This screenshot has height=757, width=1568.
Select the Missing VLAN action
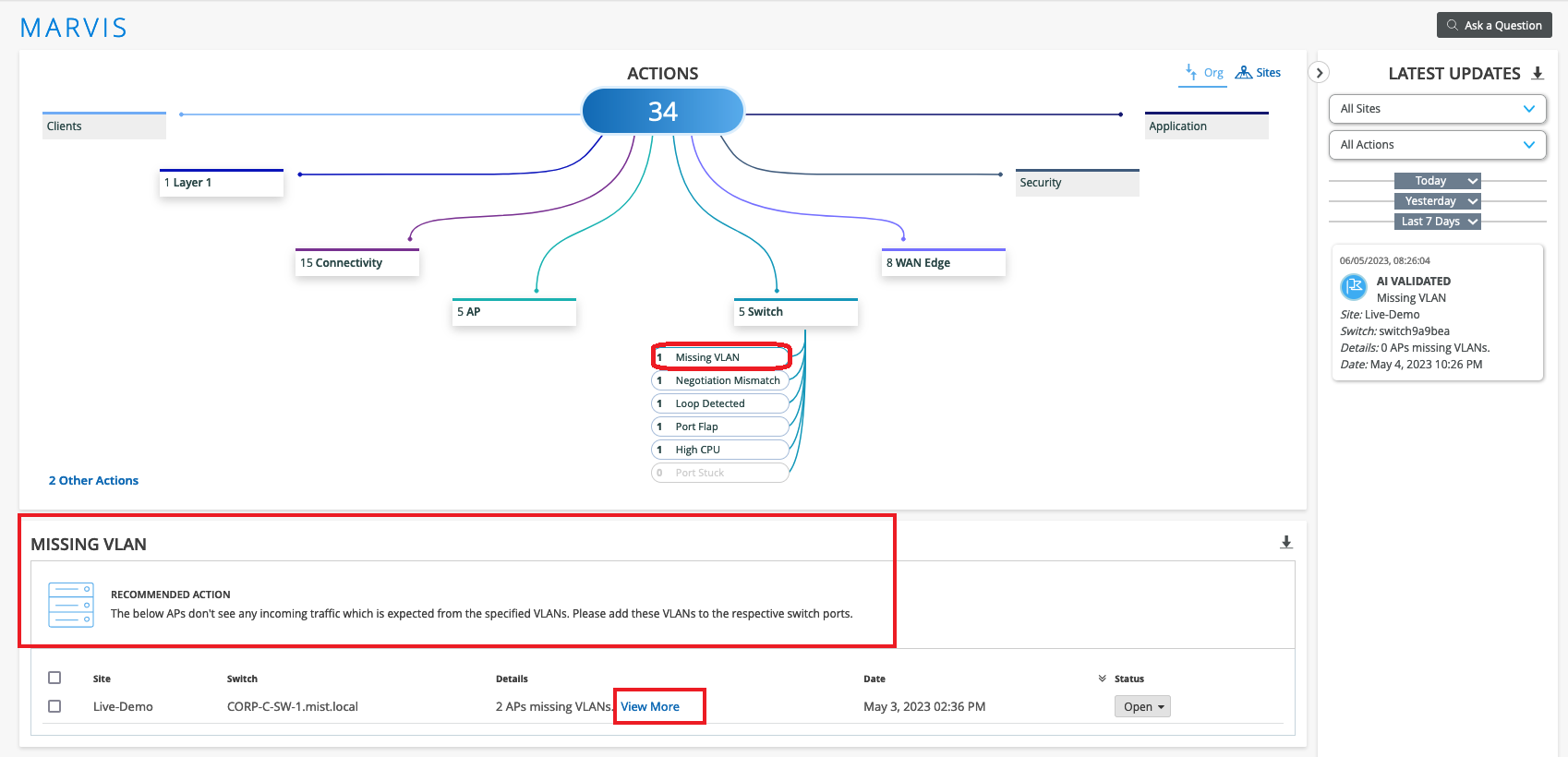(x=720, y=357)
